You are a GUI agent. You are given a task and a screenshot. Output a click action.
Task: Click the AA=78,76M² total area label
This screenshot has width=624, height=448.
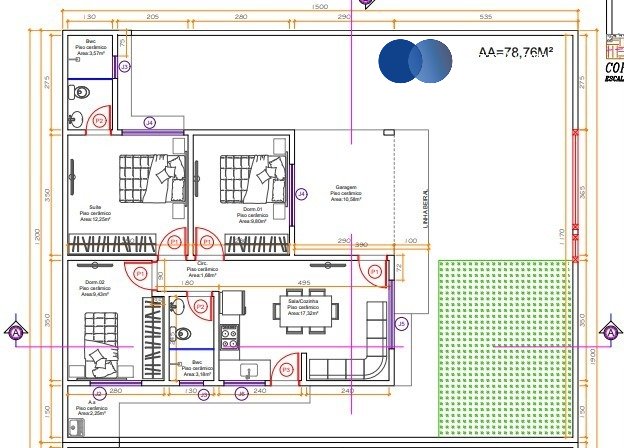[516, 52]
